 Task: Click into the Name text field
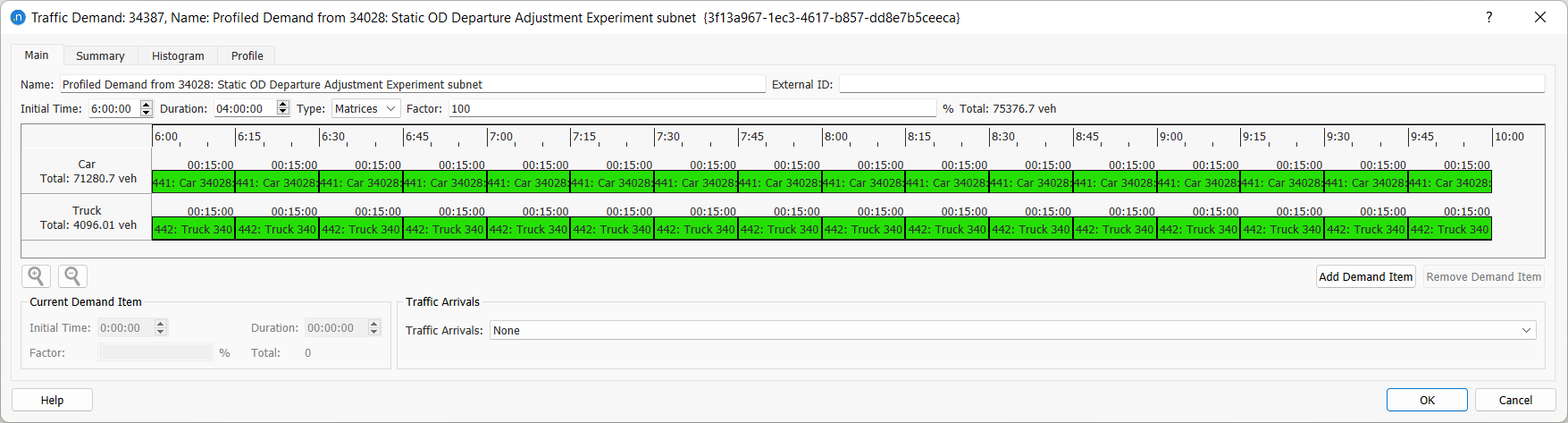point(413,85)
